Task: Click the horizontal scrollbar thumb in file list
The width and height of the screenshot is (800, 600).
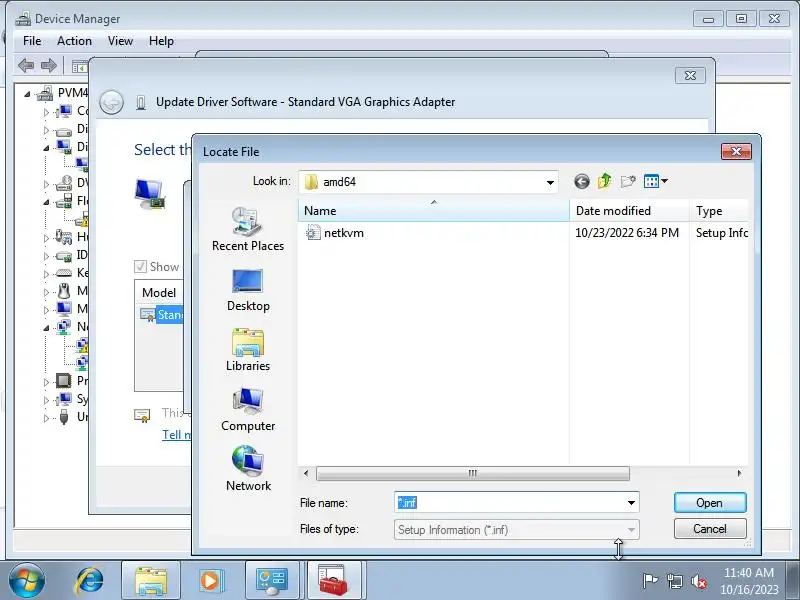Action: [472, 473]
